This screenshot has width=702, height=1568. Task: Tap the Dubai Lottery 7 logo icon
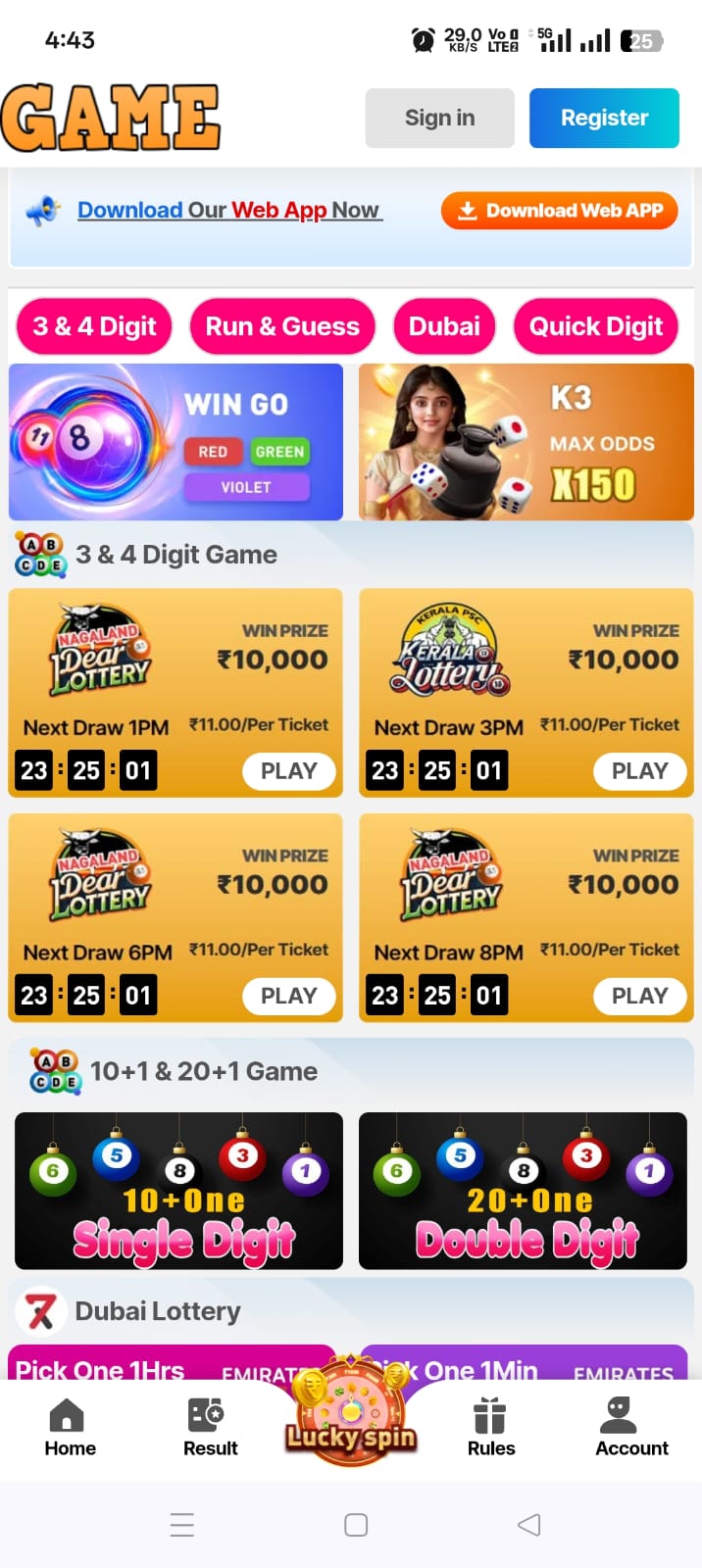tap(41, 1311)
